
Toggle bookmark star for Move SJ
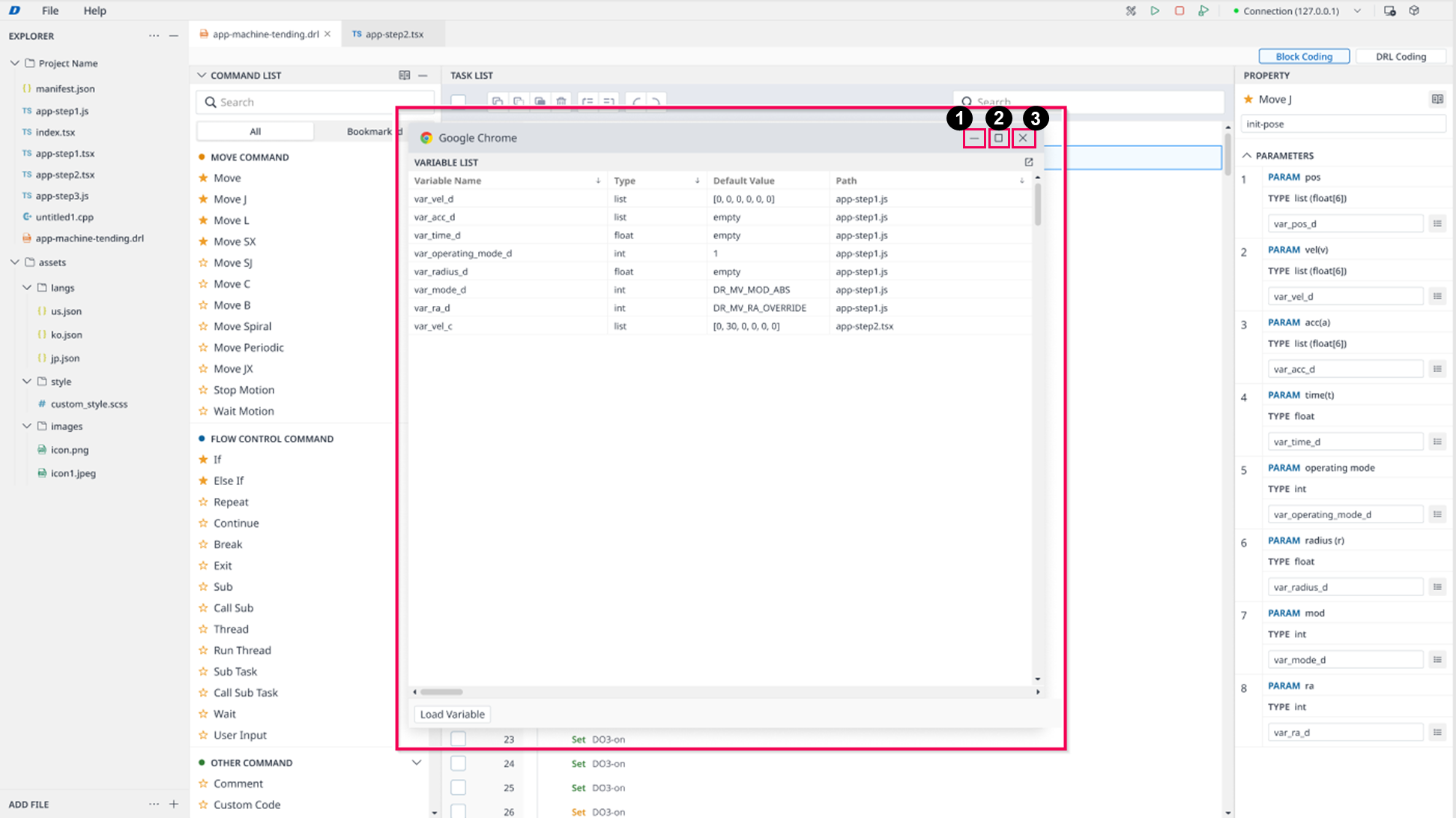coord(202,262)
